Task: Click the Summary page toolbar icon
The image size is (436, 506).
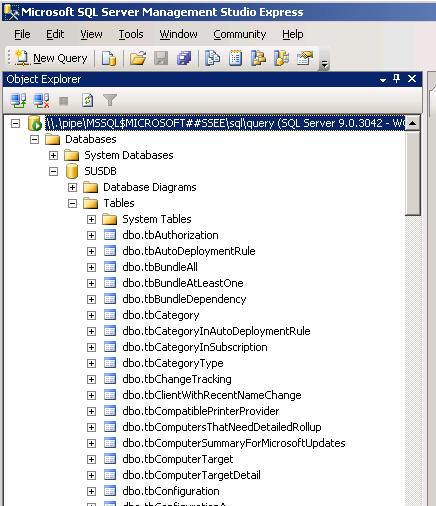Action: 235,58
